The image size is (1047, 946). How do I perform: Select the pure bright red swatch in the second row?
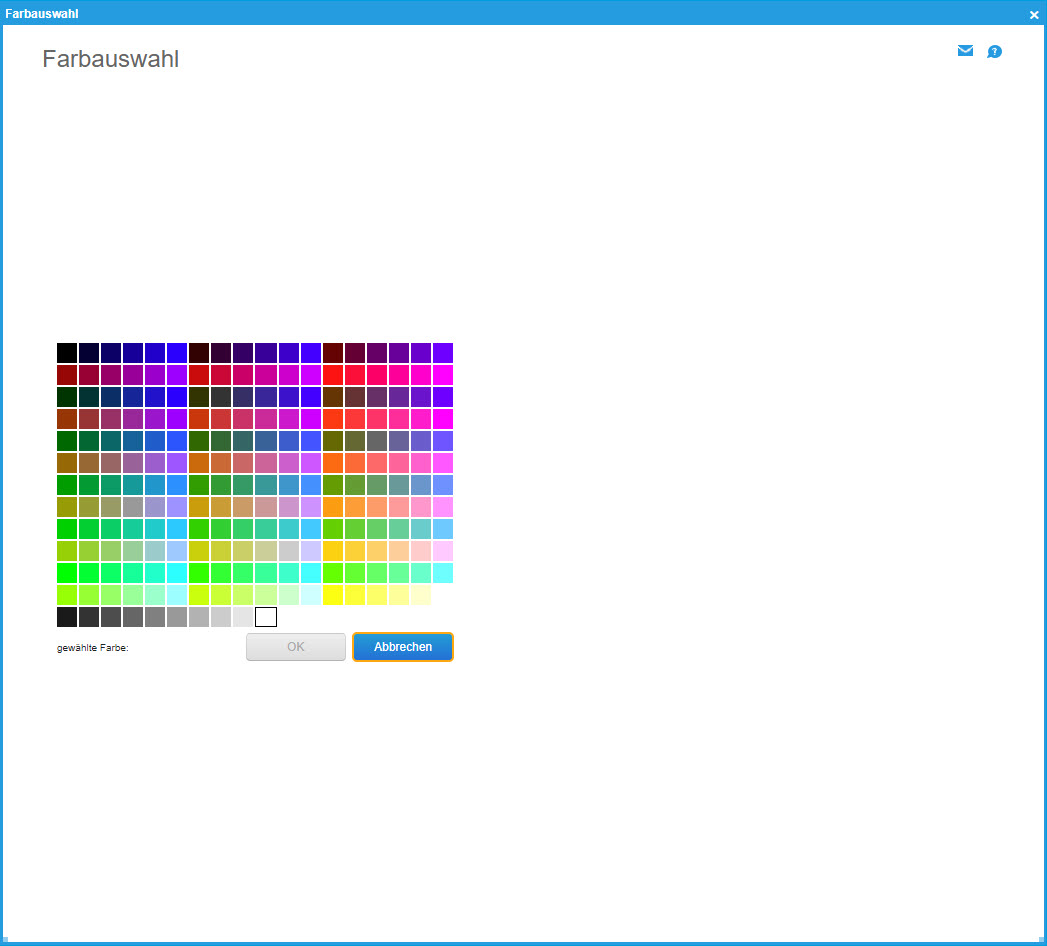pos(333,375)
